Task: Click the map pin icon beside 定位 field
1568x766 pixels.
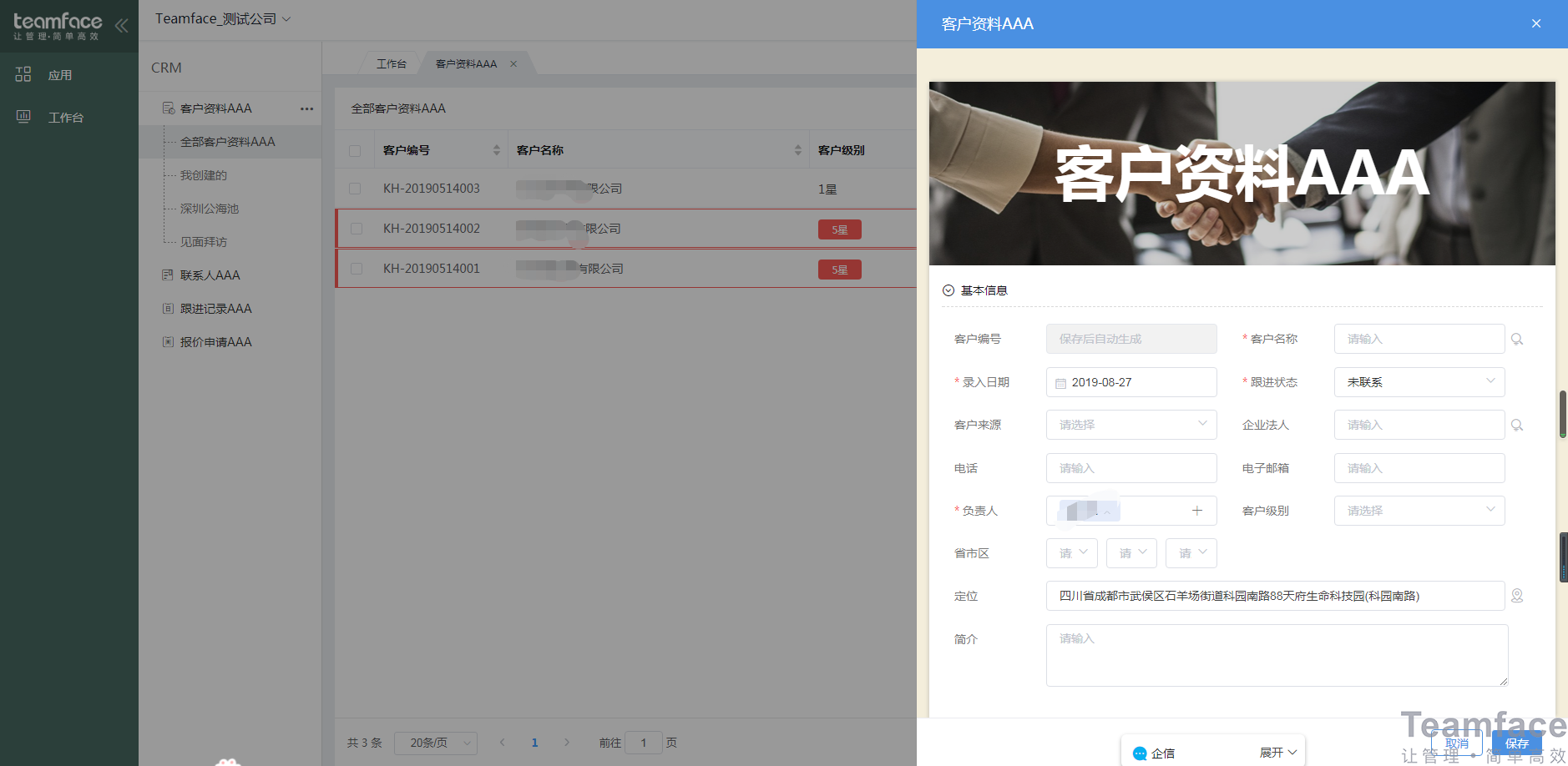Action: (1518, 596)
